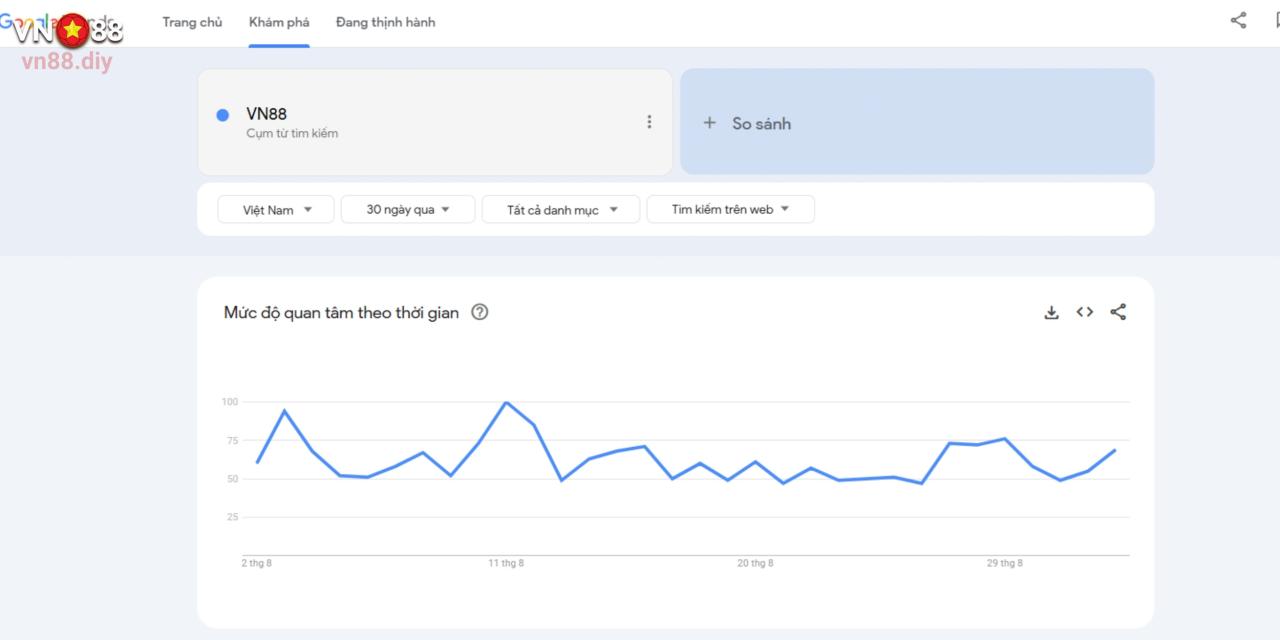Click the Mức độ quan tâm theo thời gian heading
The height and width of the screenshot is (640, 1280).
341,313
